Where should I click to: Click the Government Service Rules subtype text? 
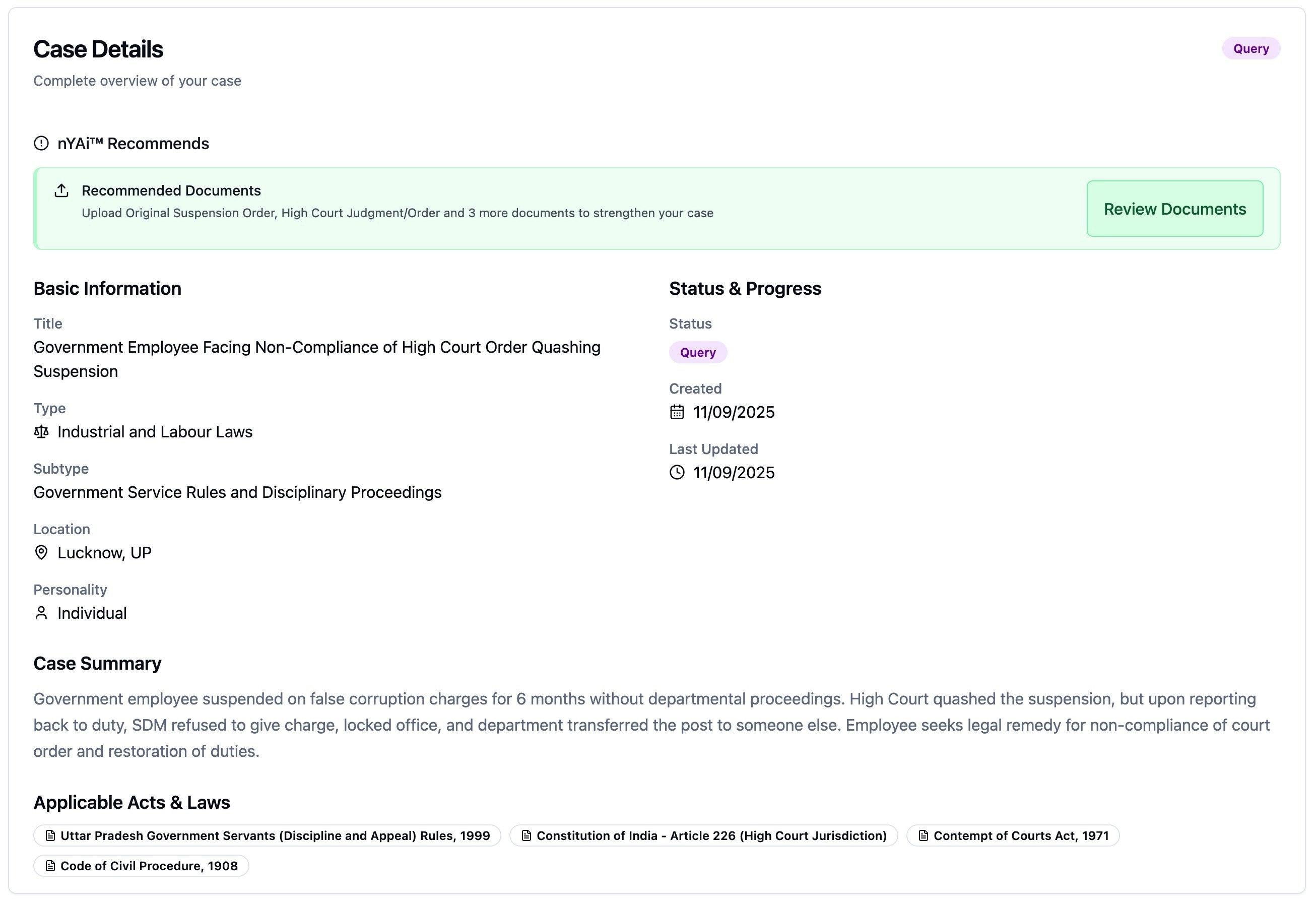pyautogui.click(x=237, y=492)
